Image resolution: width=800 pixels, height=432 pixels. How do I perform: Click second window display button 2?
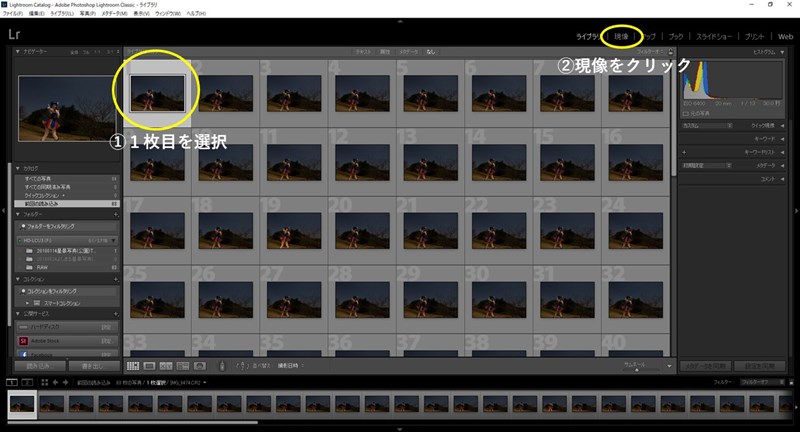point(28,383)
